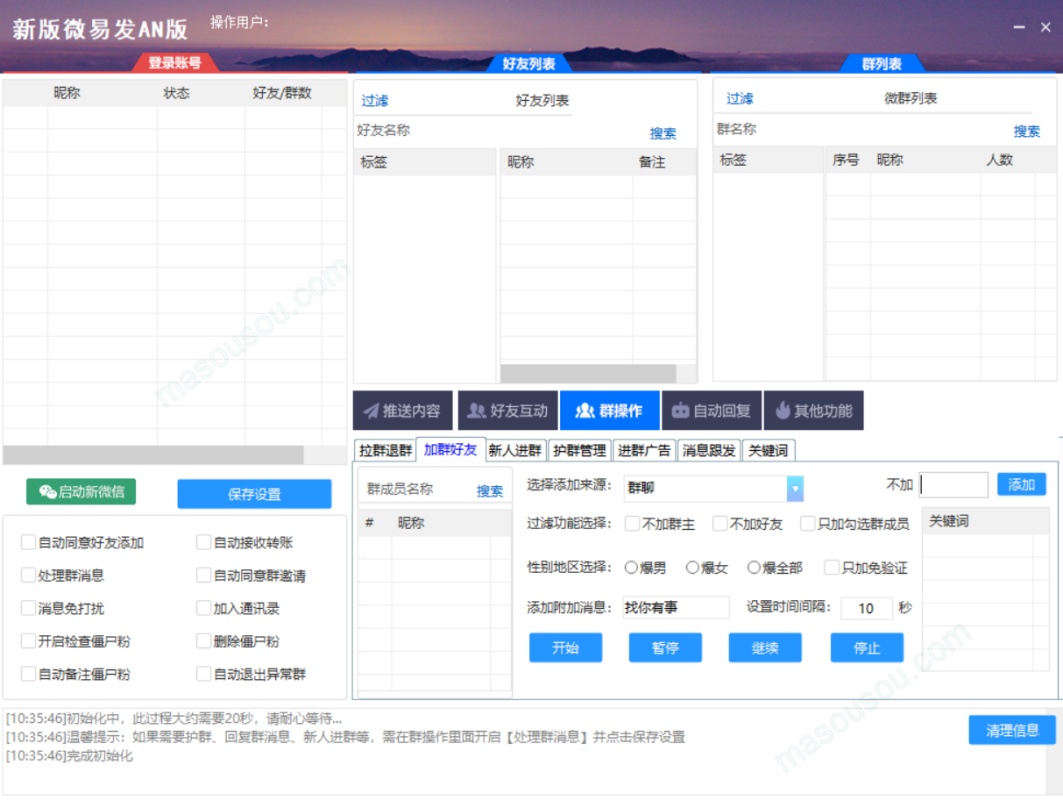Toggle 自动同意群邀请 checkbox
Image resolution: width=1063 pixels, height=800 pixels.
pos(203,575)
